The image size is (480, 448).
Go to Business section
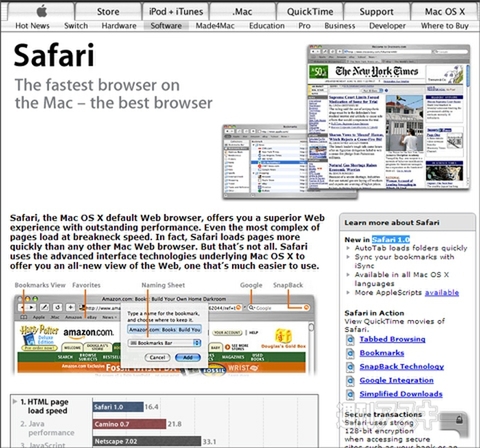click(340, 26)
